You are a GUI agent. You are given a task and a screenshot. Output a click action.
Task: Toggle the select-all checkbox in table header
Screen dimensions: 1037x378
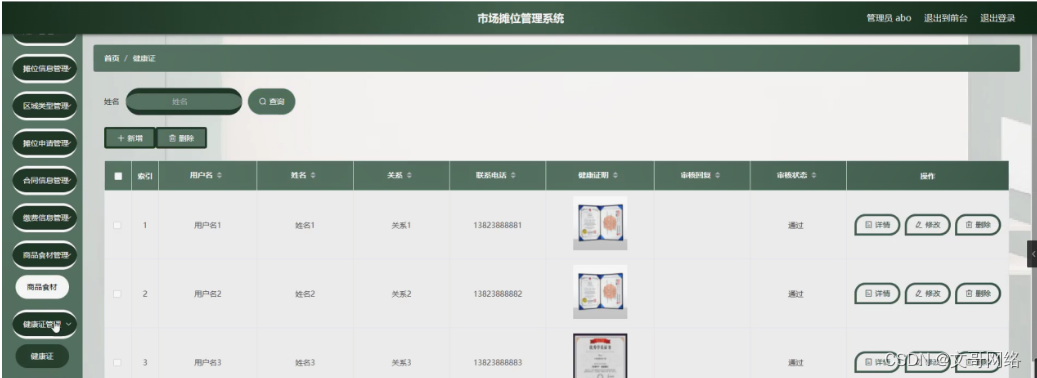[118, 176]
